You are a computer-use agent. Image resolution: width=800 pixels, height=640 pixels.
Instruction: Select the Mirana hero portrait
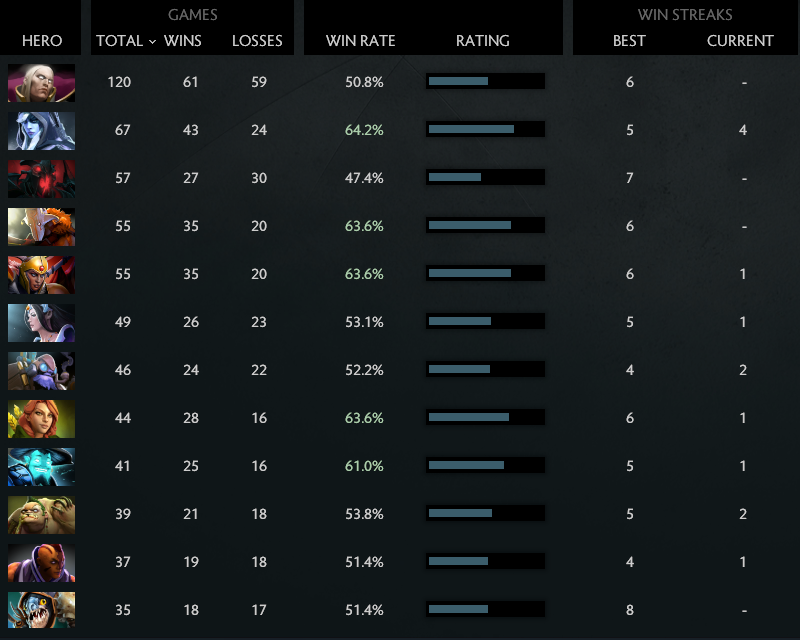[x=36, y=321]
